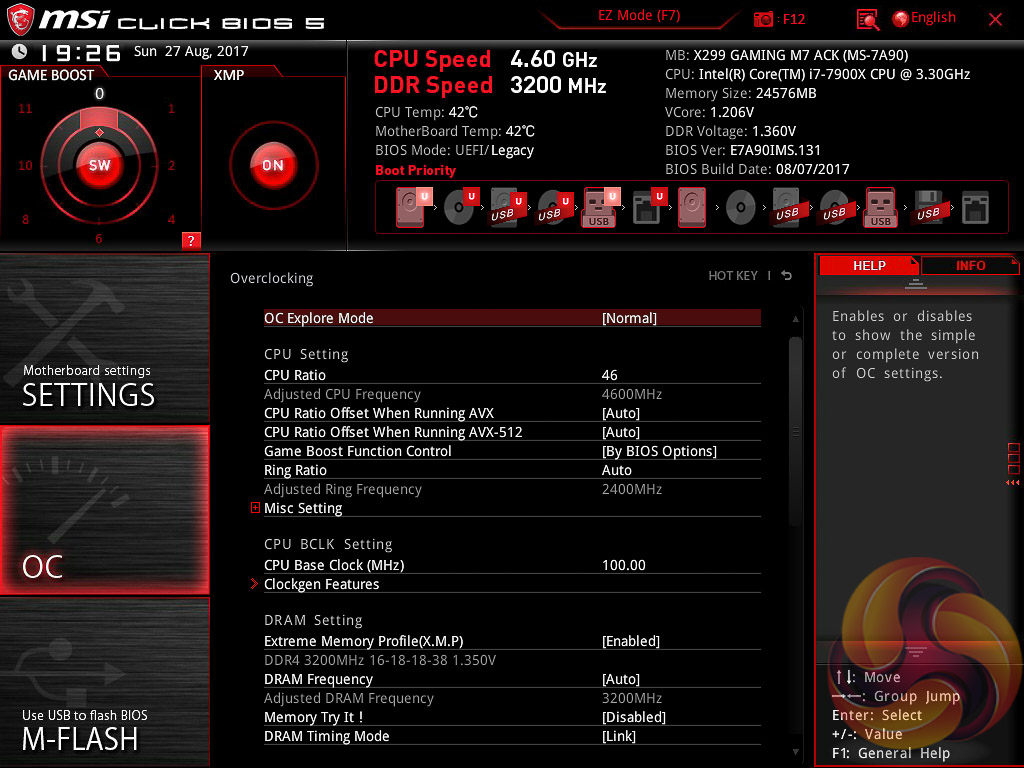Click the clock icon beside the time

[20, 51]
